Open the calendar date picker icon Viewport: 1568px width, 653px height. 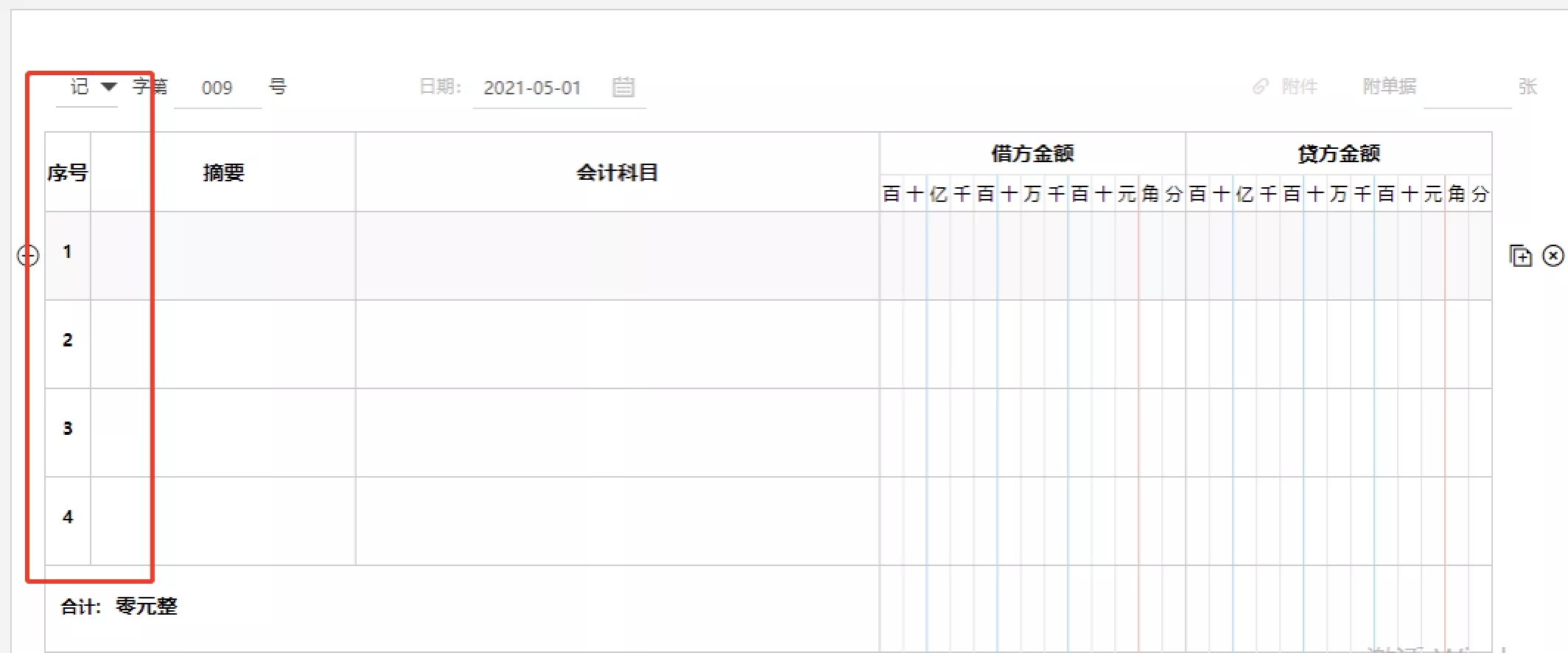[x=623, y=87]
